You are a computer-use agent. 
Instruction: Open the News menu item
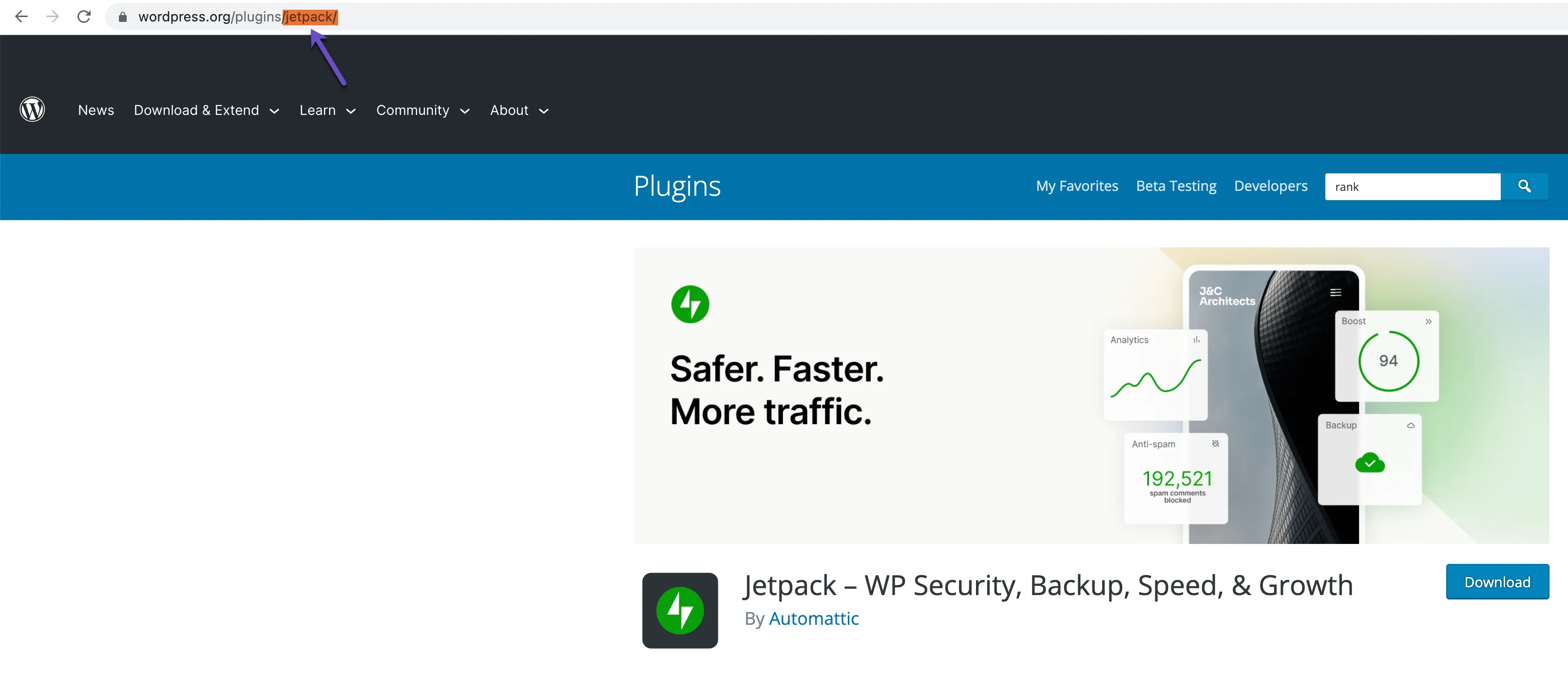tap(96, 110)
